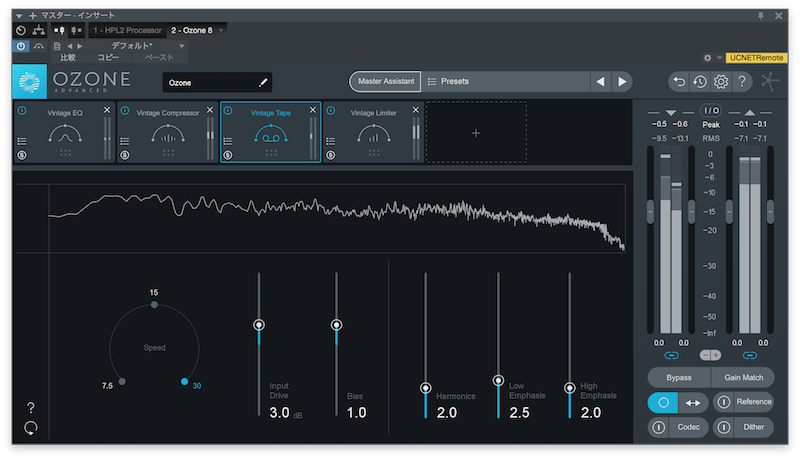
Task: Enable the Reference power toggle
Action: [x=723, y=402]
